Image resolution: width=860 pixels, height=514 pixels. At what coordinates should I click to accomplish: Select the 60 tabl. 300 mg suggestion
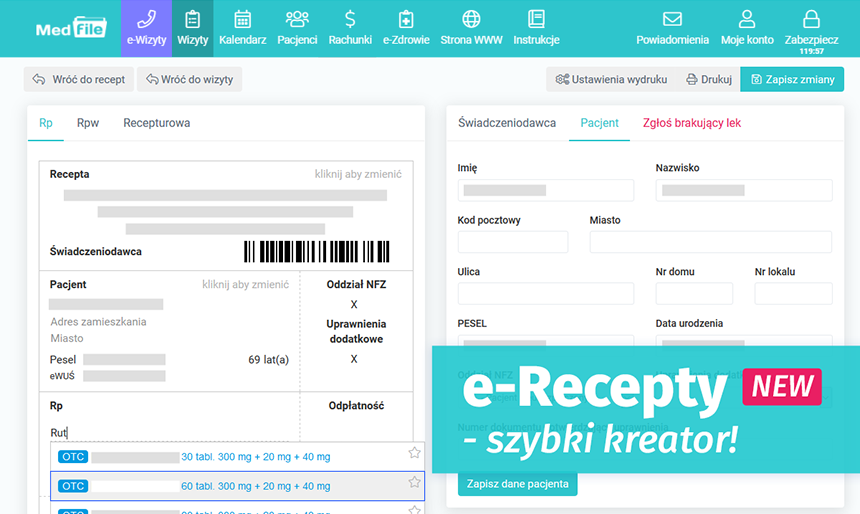pyautogui.click(x=255, y=486)
